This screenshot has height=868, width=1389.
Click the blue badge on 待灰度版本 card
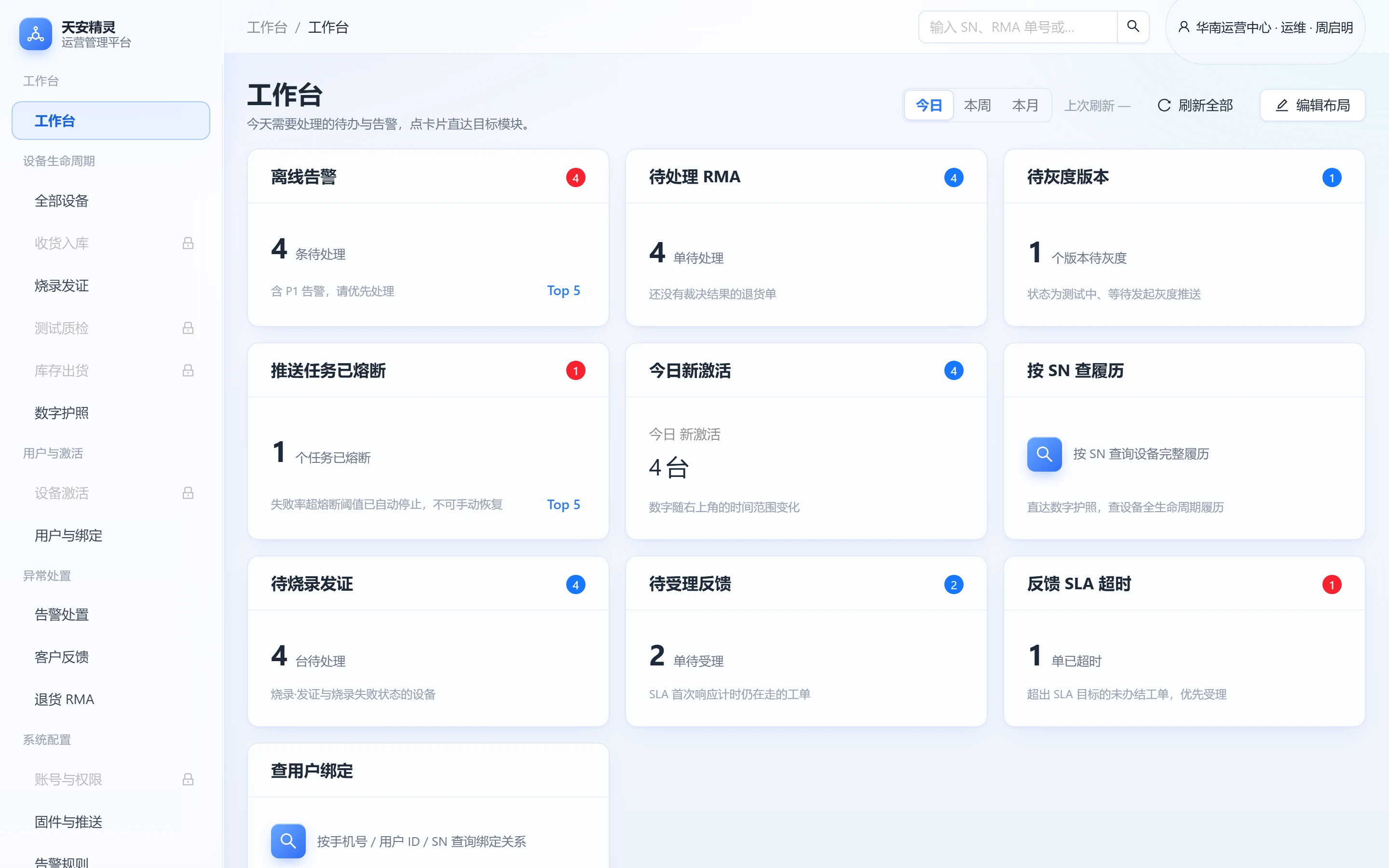1332,177
